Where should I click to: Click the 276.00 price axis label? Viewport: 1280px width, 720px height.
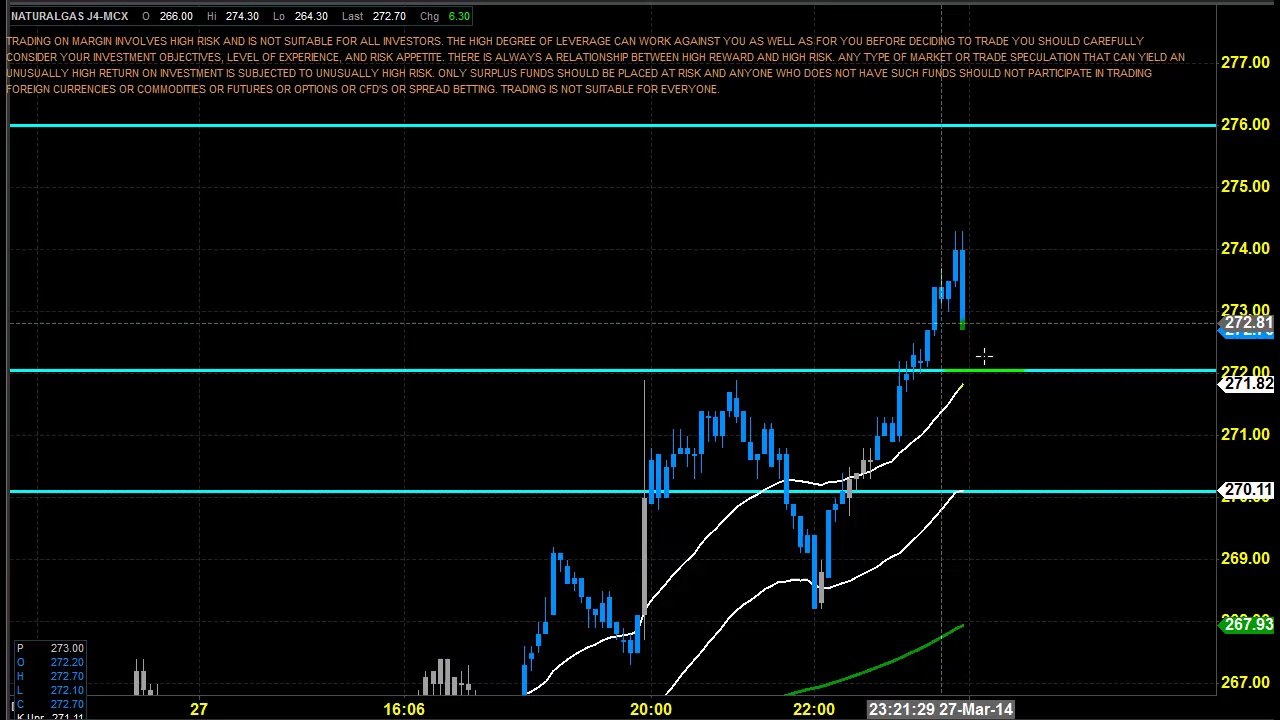pyautogui.click(x=1245, y=124)
